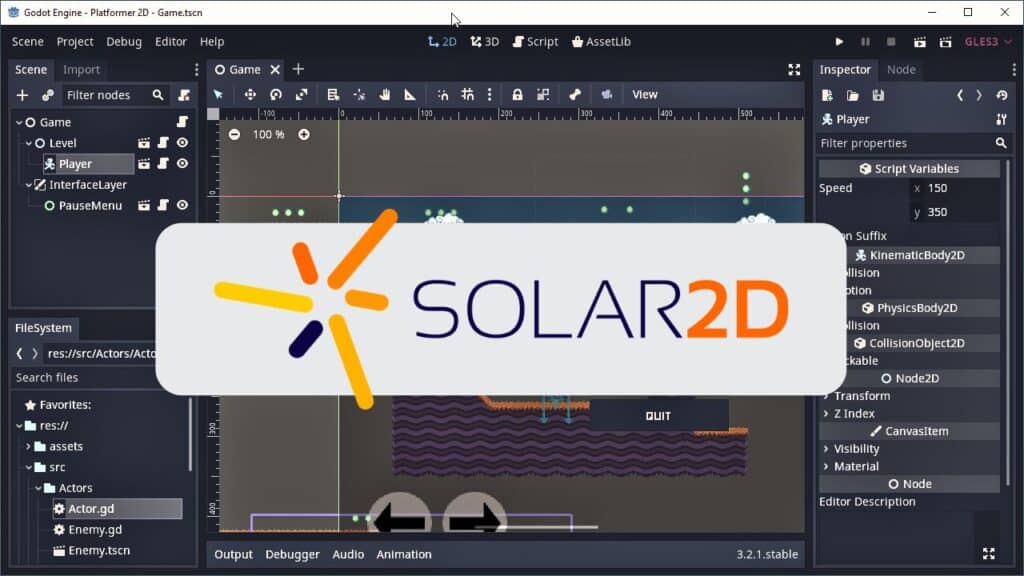1024x576 pixels.
Task: Open the GLES3 renderer dropdown
Action: (x=988, y=42)
